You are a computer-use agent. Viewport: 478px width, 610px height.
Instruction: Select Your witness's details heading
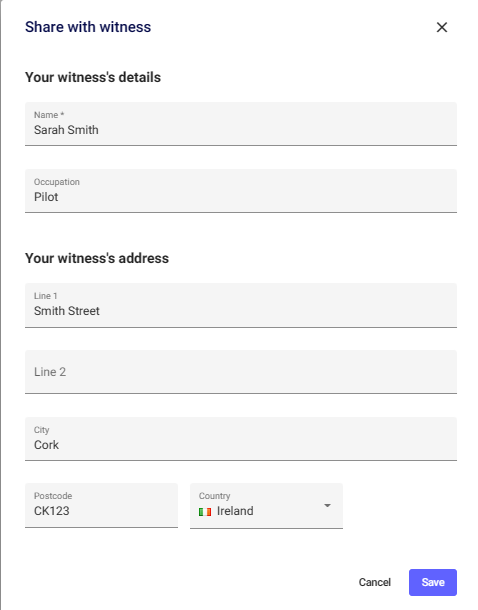click(93, 77)
